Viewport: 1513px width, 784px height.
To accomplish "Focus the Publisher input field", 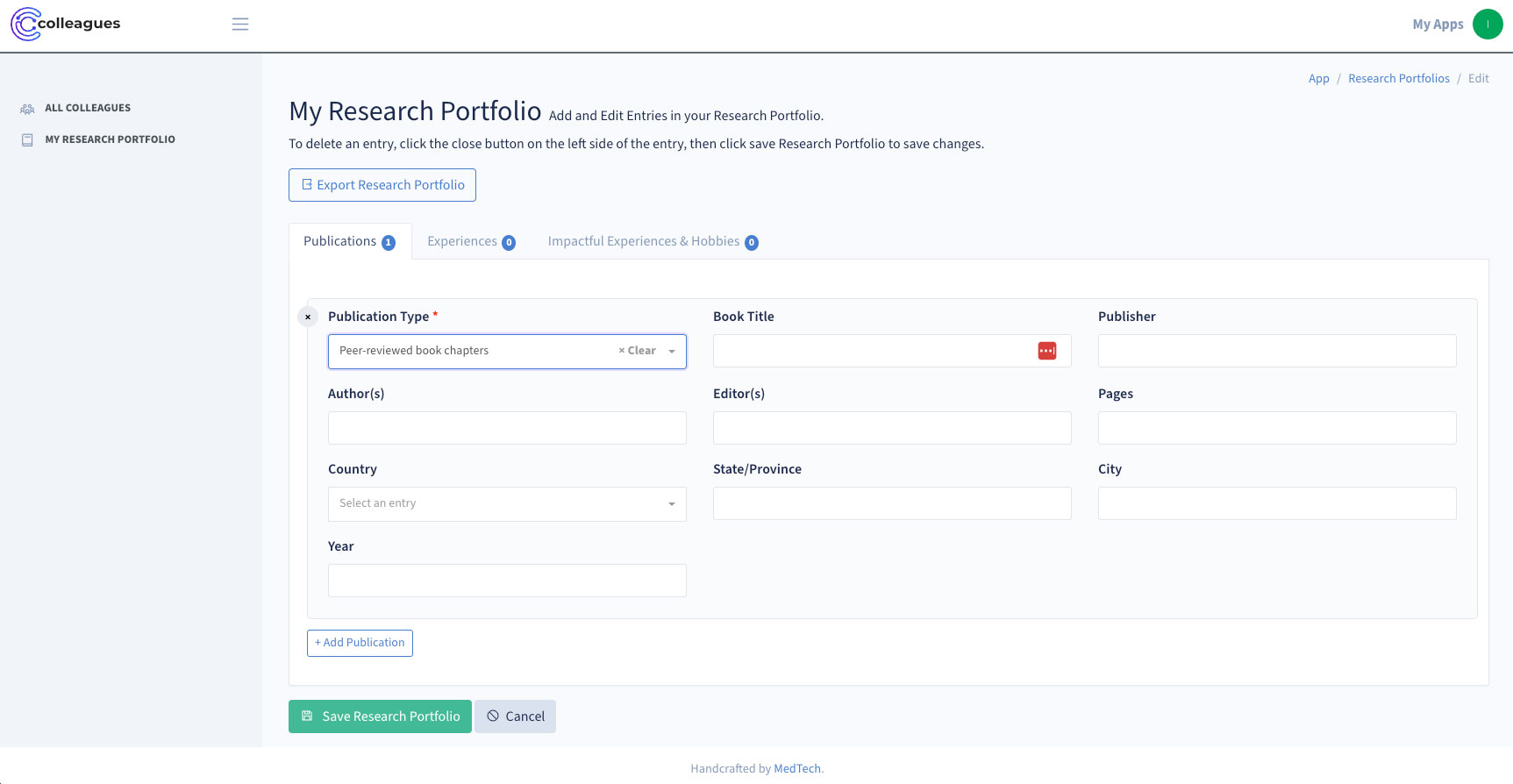I will tap(1277, 351).
